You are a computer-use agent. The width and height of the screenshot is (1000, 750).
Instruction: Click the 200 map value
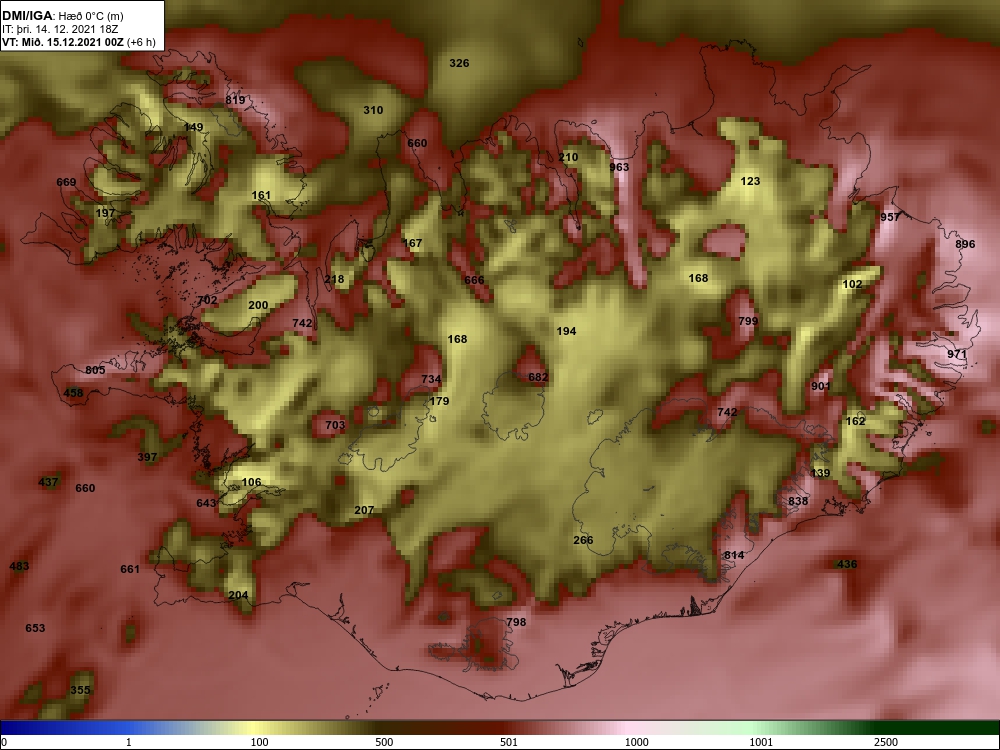258,305
